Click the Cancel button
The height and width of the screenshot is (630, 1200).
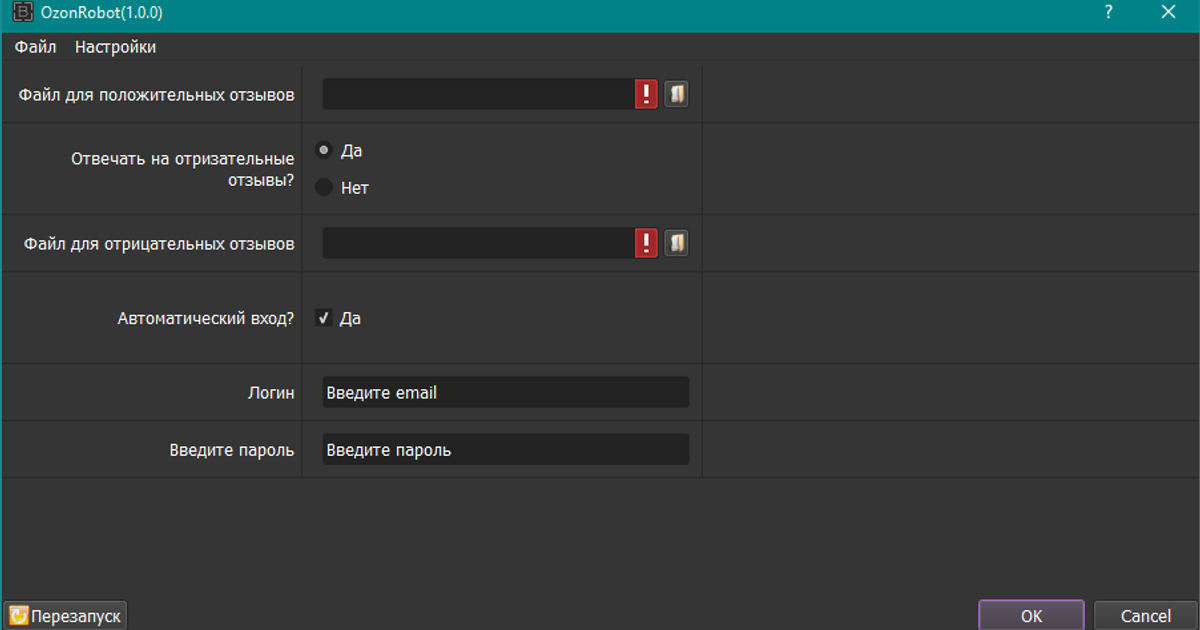(1145, 616)
